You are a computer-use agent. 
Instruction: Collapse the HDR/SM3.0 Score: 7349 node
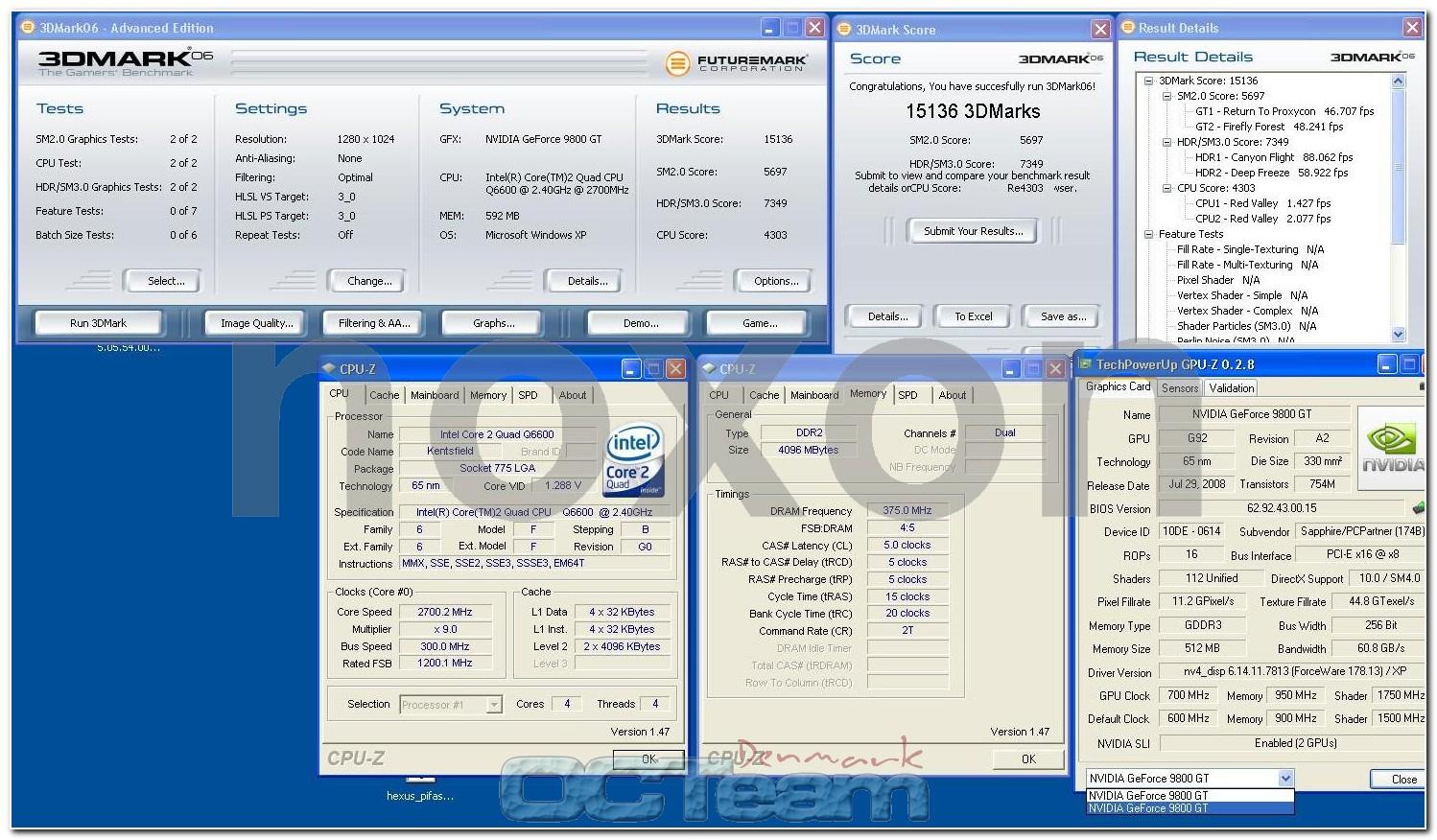click(x=1167, y=143)
